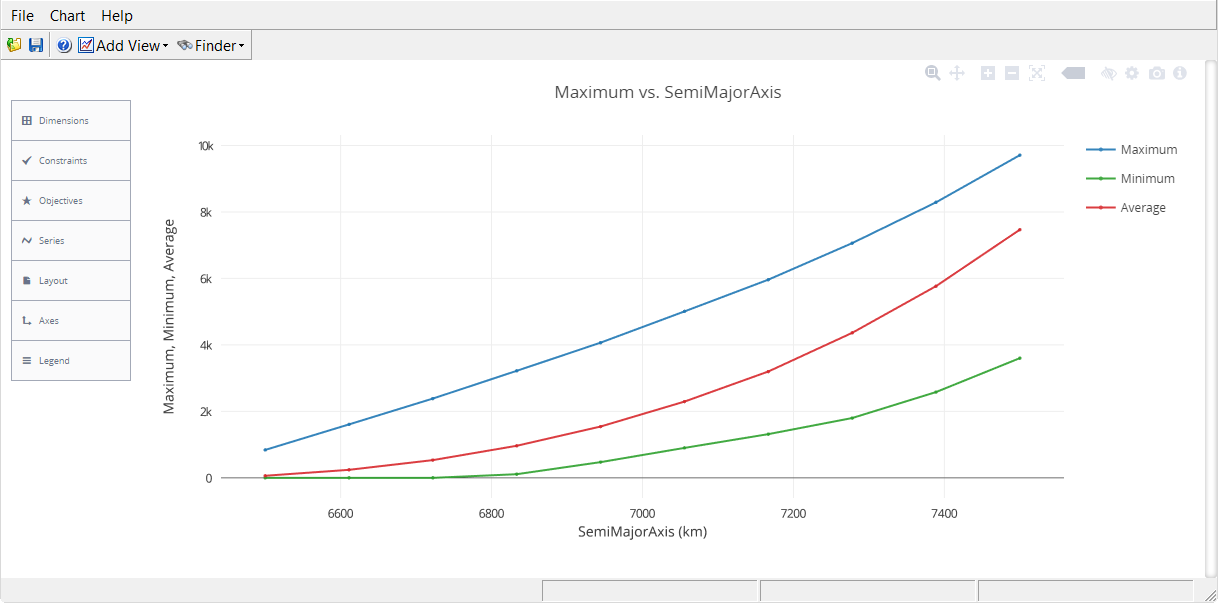1218x603 pixels.
Task: Select the zoom magnifier tool in chart toolbar
Action: pyautogui.click(x=933, y=73)
